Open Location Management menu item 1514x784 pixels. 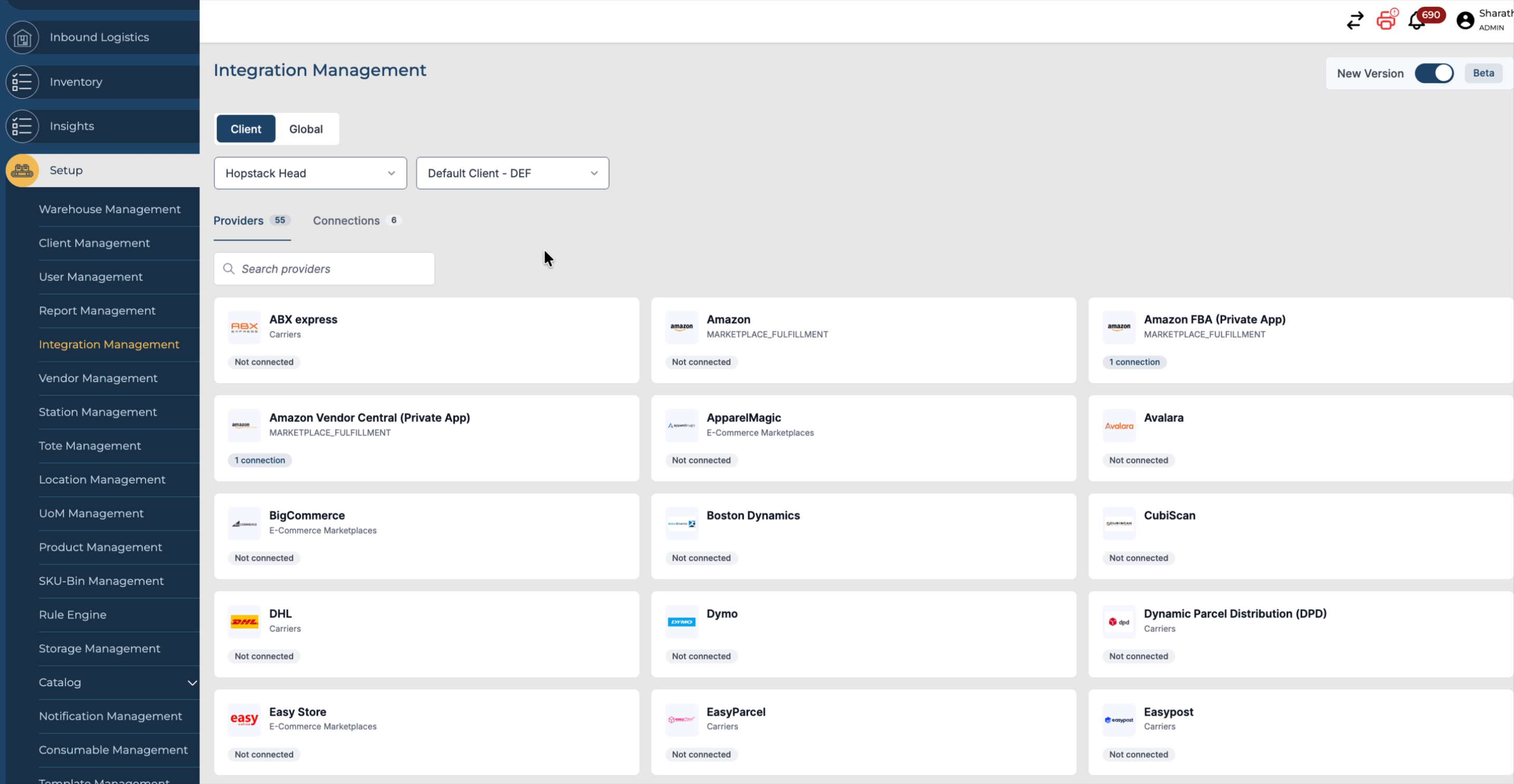[102, 479]
